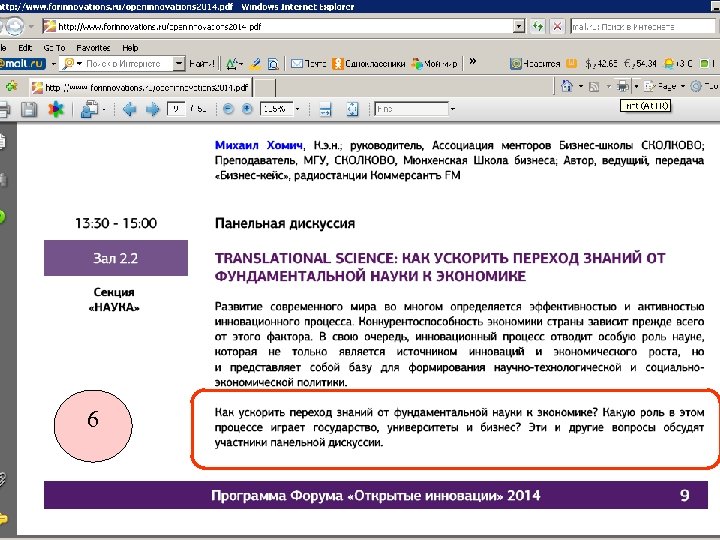Screen dimensions: 720x540
Task: Zoom in with the plus button
Action: [x=247, y=109]
